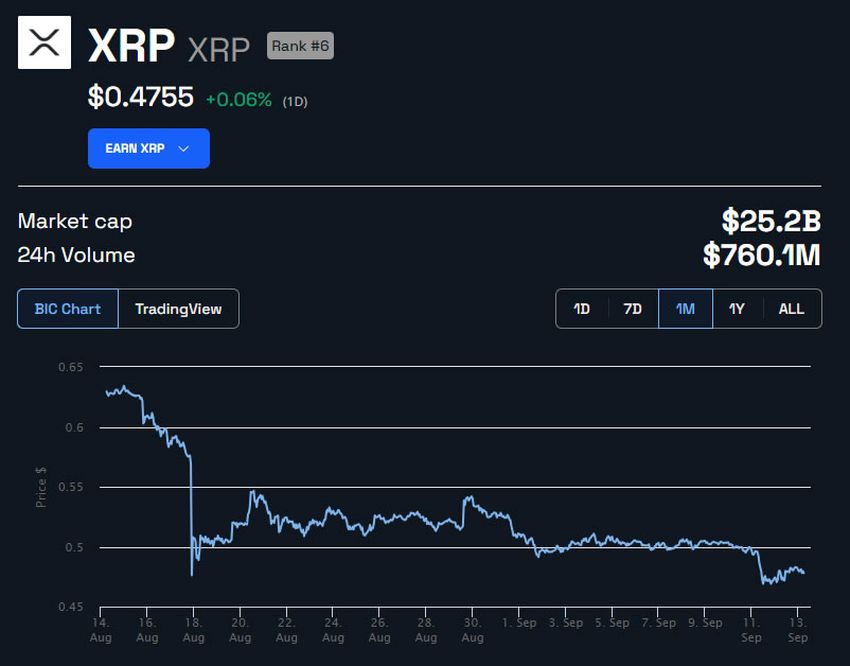
Task: Switch the chart to 1Y view
Action: pos(737,309)
